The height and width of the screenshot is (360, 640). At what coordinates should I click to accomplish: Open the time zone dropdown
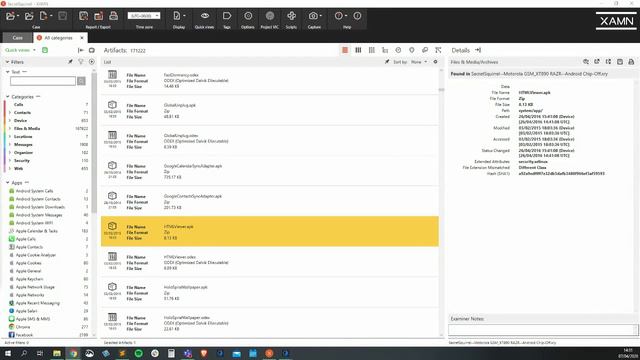click(144, 16)
